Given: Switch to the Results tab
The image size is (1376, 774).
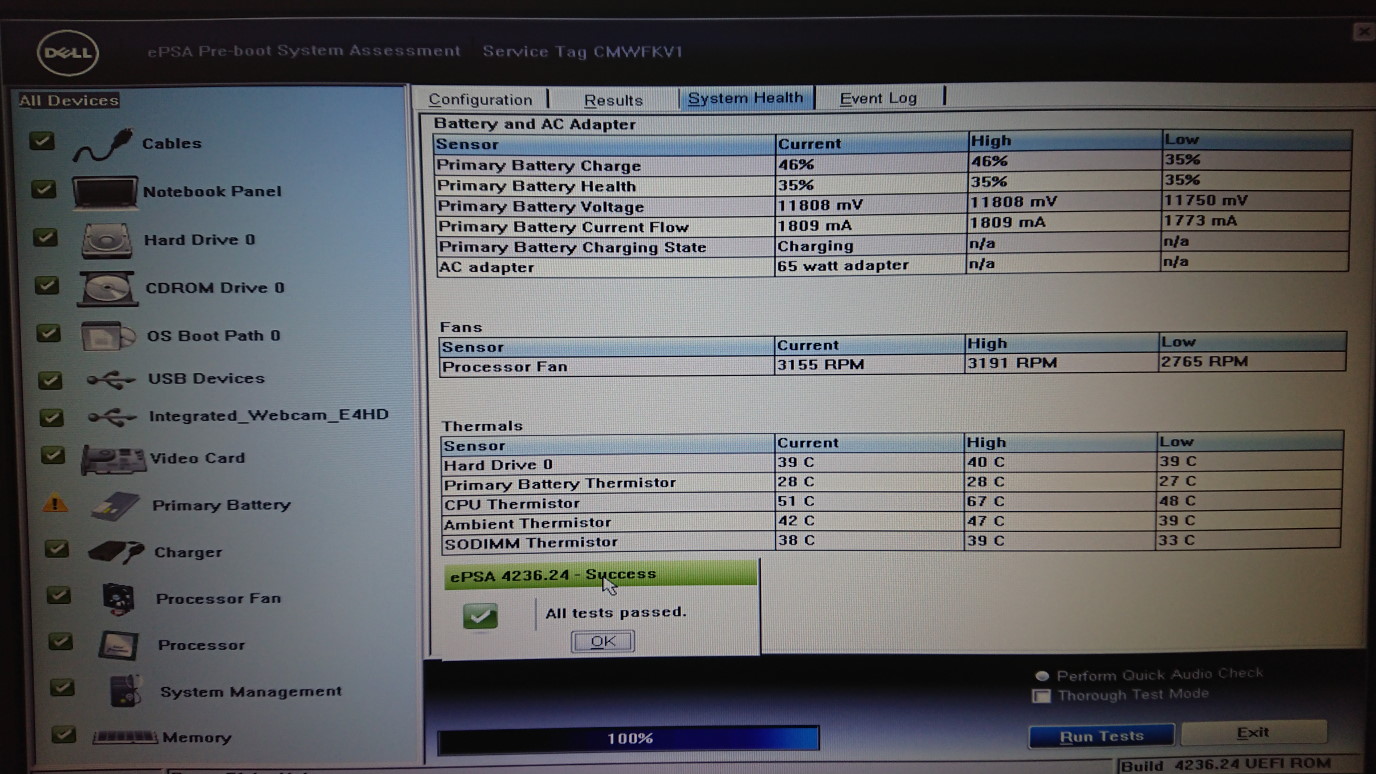Looking at the screenshot, I should (x=613, y=100).
